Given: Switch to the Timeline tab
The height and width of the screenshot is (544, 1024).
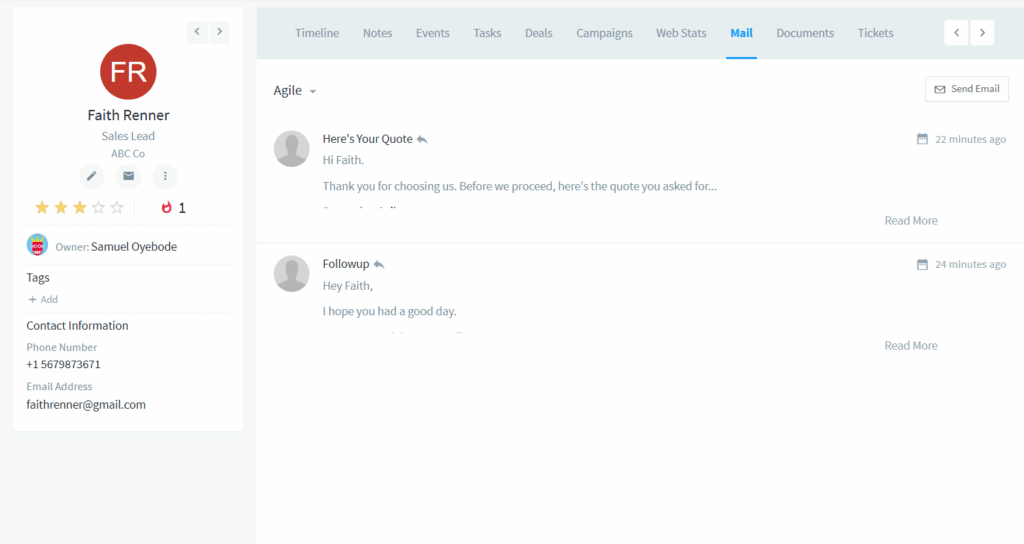Looking at the screenshot, I should point(317,33).
